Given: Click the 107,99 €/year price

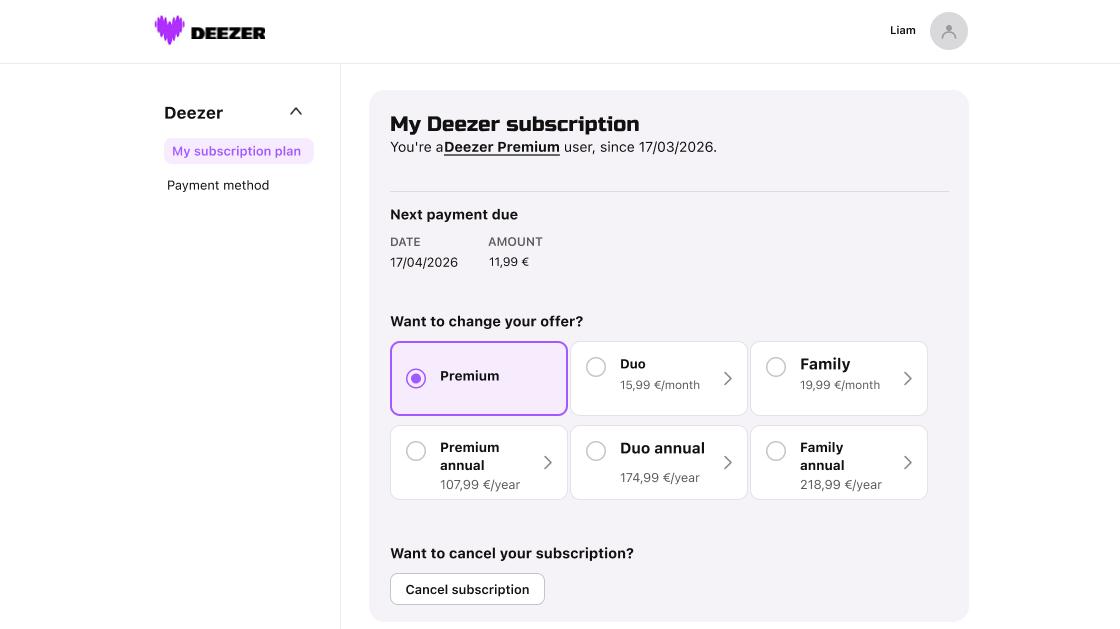Looking at the screenshot, I should pyautogui.click(x=480, y=485).
